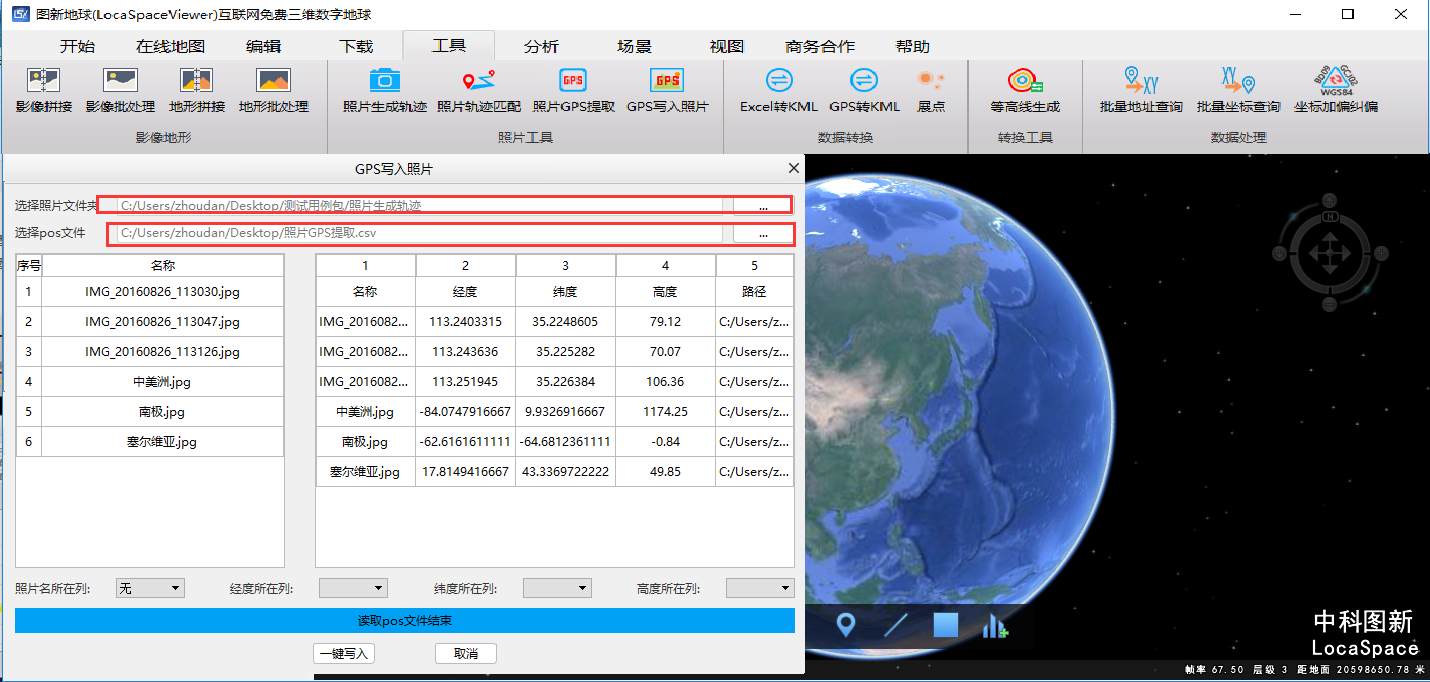
Task: Open the 帮助 ribbon tab
Action: pos(913,46)
